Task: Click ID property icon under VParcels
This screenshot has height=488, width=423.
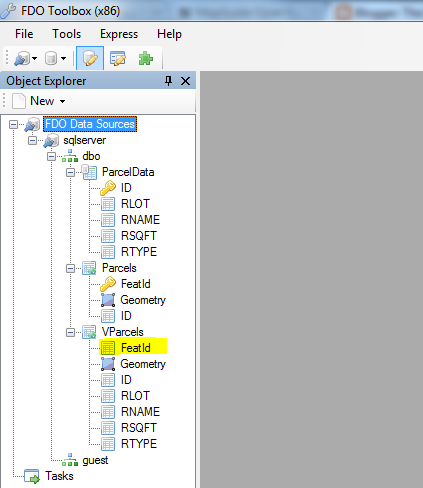Action: pyautogui.click(x=108, y=380)
